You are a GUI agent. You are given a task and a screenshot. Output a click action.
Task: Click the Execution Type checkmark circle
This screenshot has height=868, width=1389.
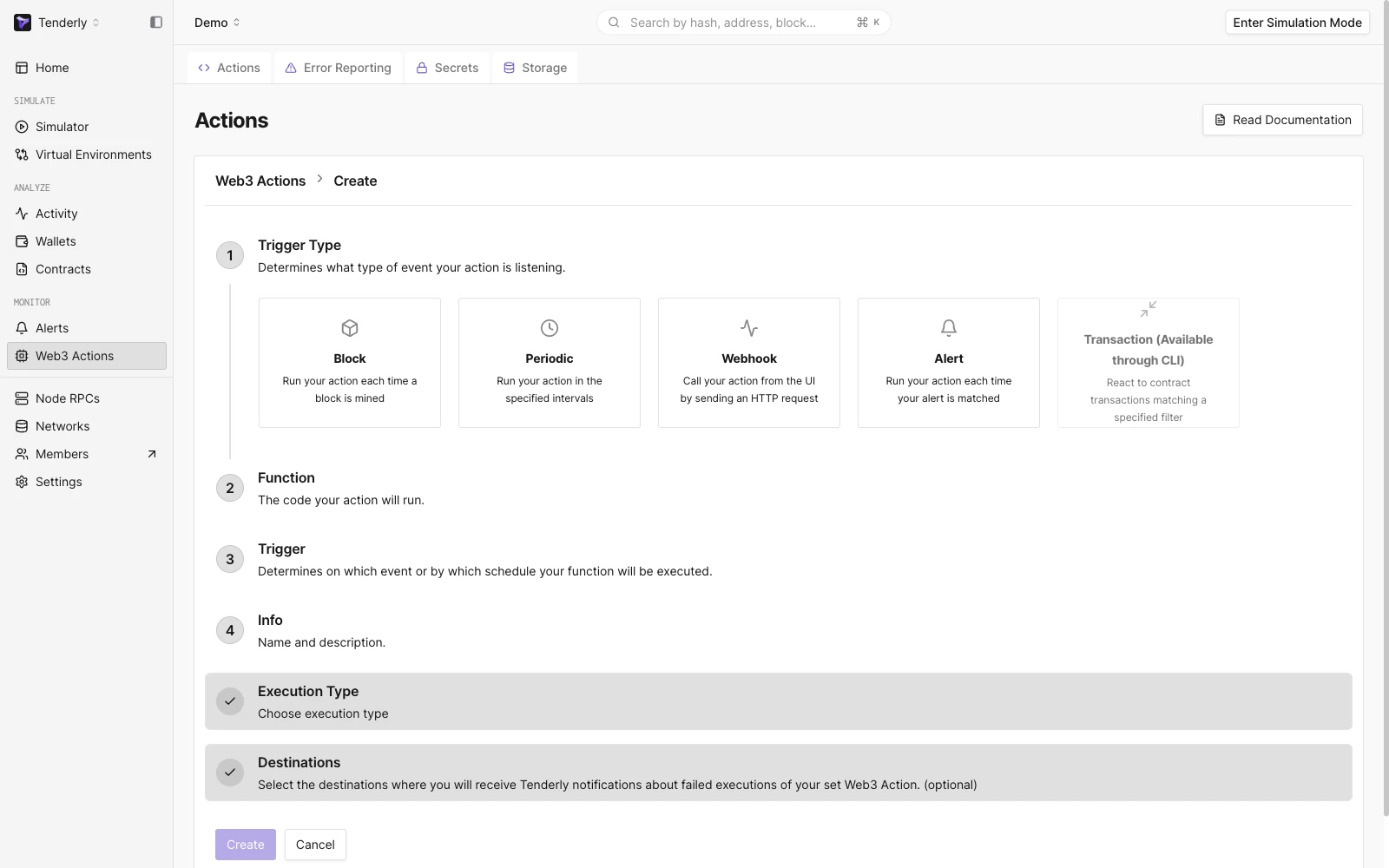click(x=230, y=701)
